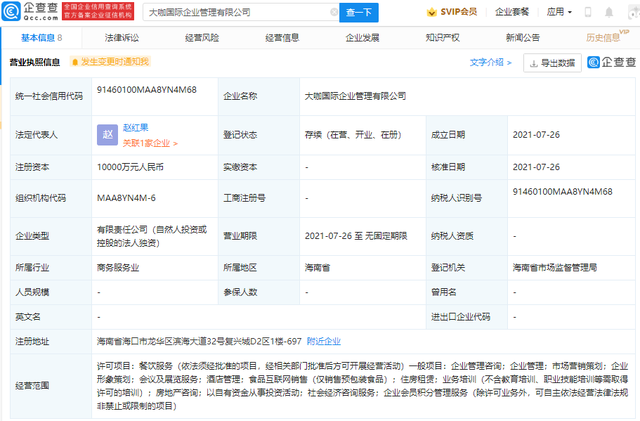Click the SVIP会员 crown icon
640x421 pixels.
[431, 12]
